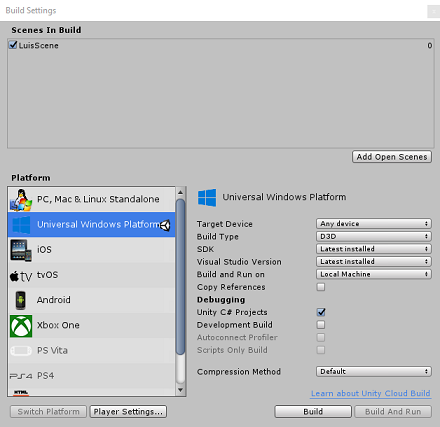Click the Universal Windows Platform settings title

tap(284, 197)
